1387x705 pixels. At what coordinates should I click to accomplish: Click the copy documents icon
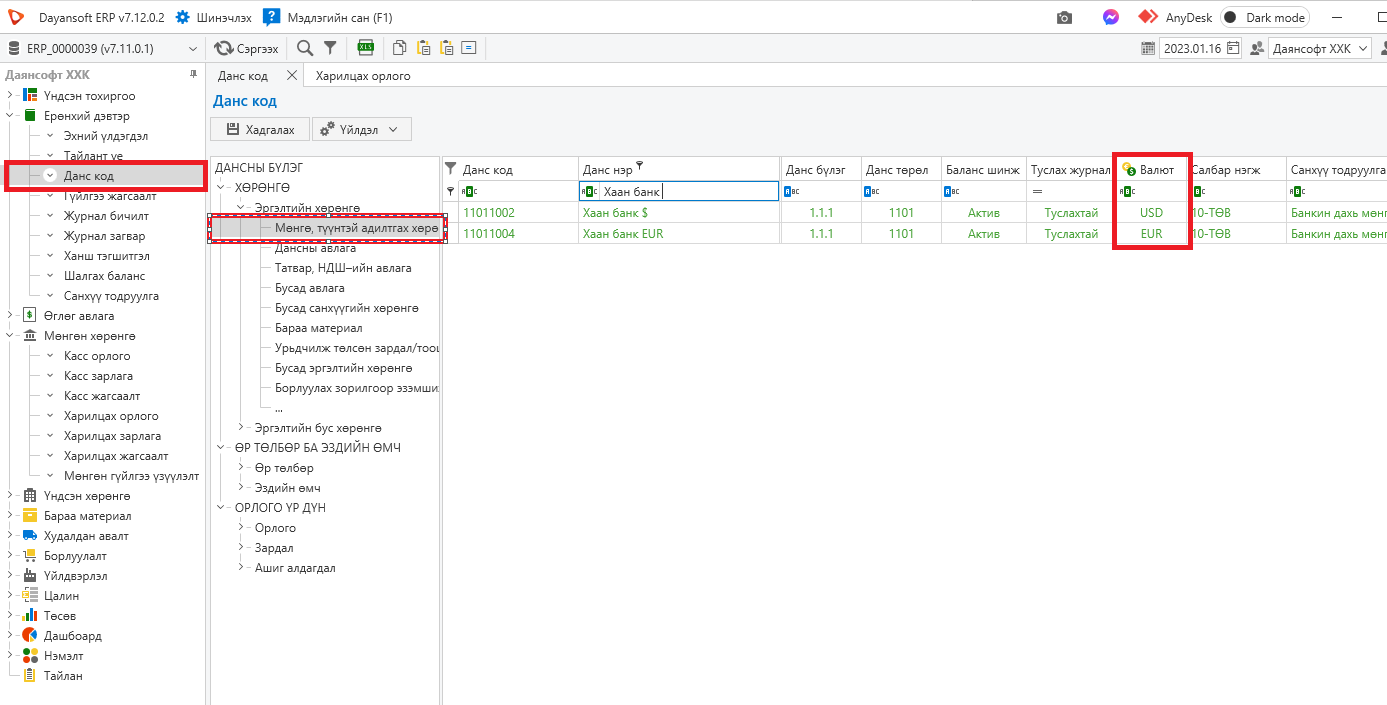(400, 48)
